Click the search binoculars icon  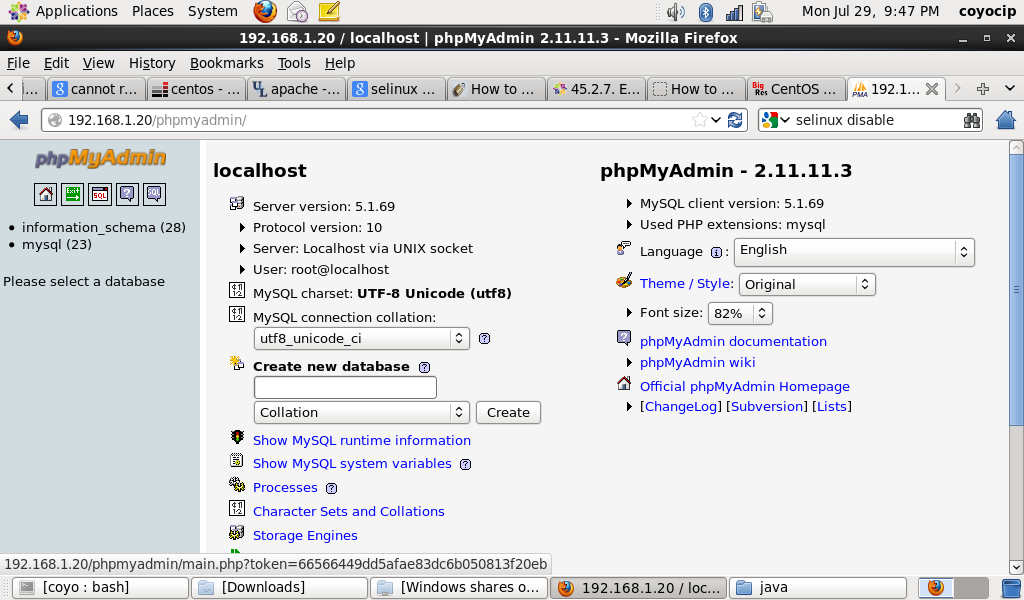point(972,120)
